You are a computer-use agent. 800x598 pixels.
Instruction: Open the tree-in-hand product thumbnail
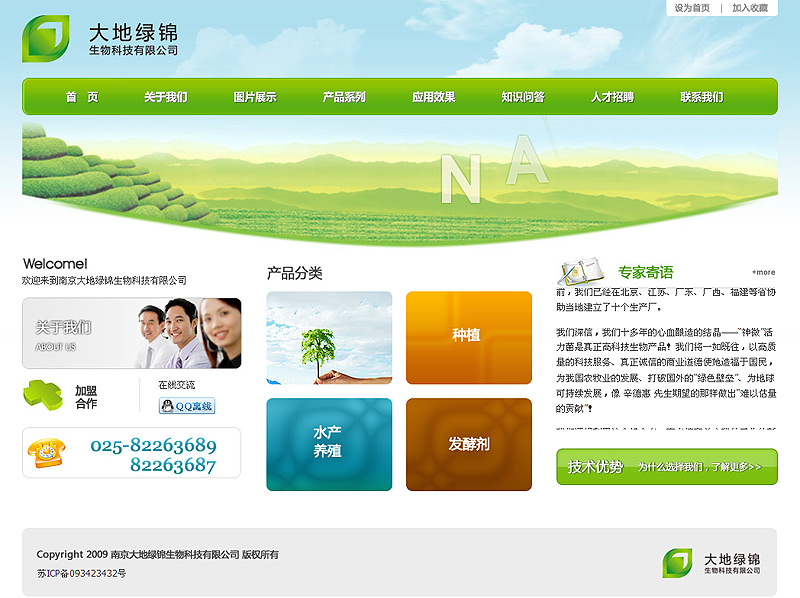(329, 337)
